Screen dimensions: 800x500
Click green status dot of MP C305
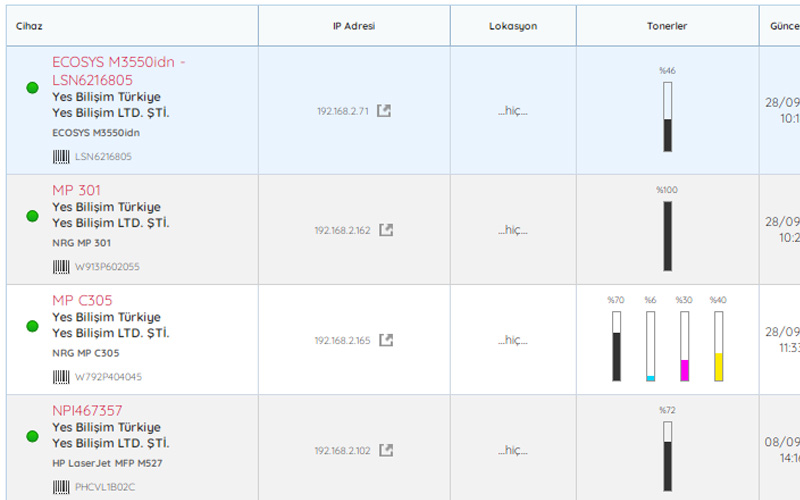pyautogui.click(x=32, y=326)
